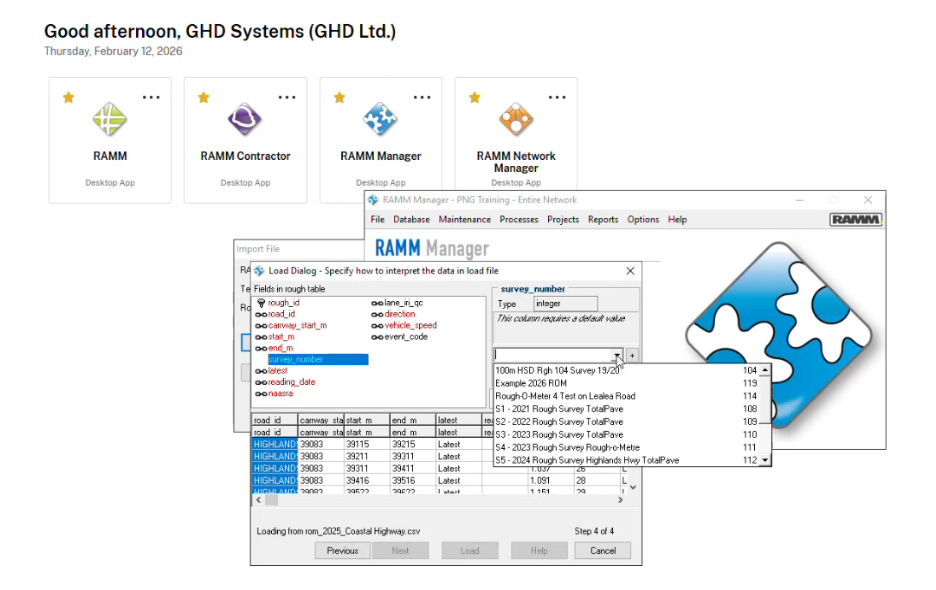
Task: Toggle favorite star on RAMM Contractor card
Action: click(204, 97)
